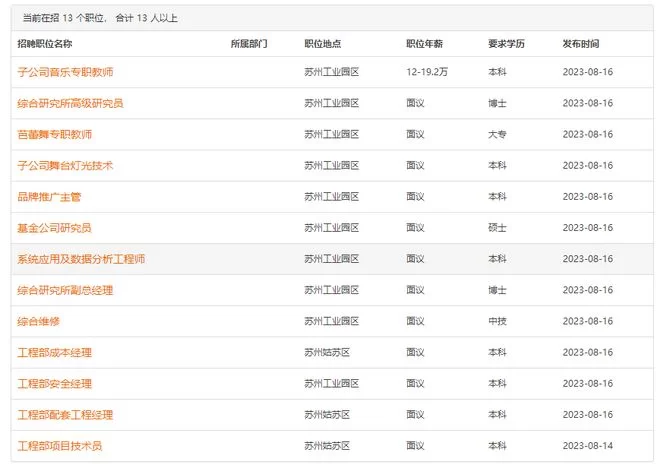The height and width of the screenshot is (468, 660).
Task: Open the 工程部项目技术员 job posting
Action: tap(60, 446)
